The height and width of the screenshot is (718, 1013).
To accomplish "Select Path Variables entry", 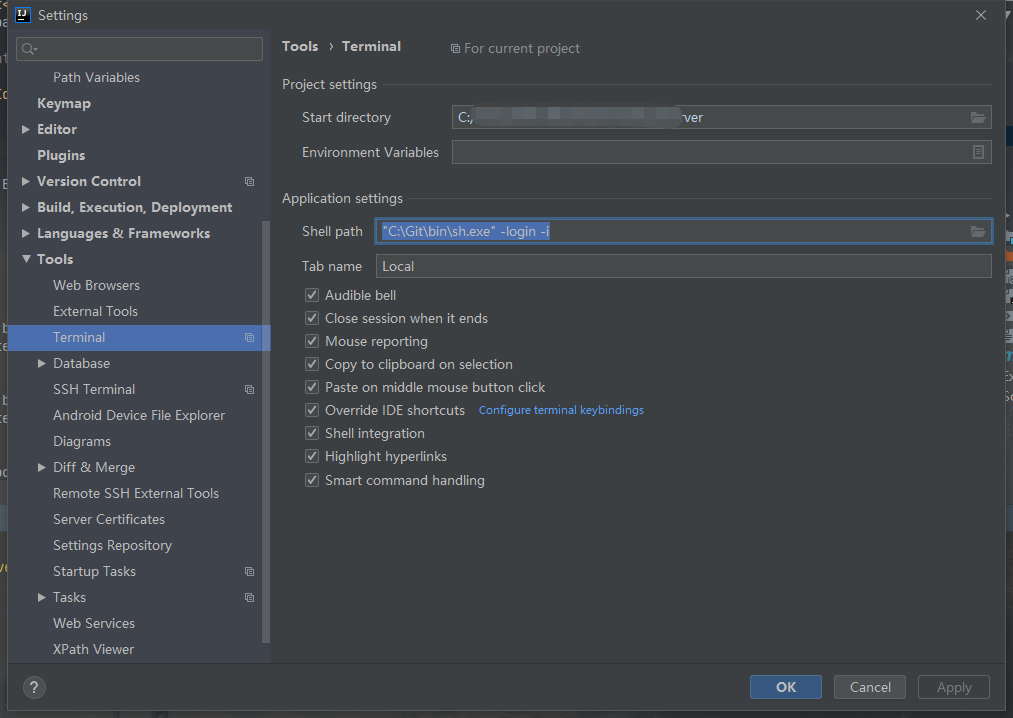I will coord(96,78).
